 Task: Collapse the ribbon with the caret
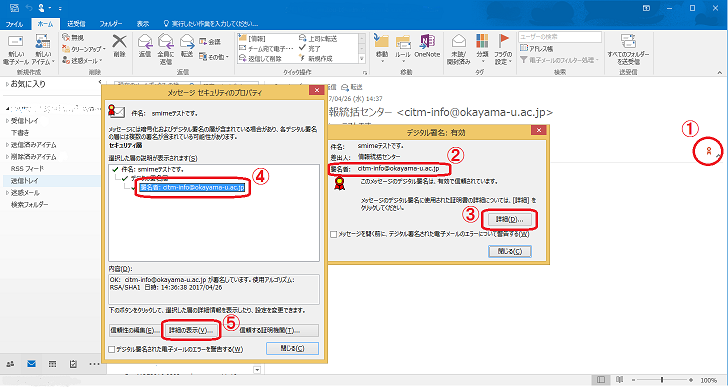click(x=720, y=72)
